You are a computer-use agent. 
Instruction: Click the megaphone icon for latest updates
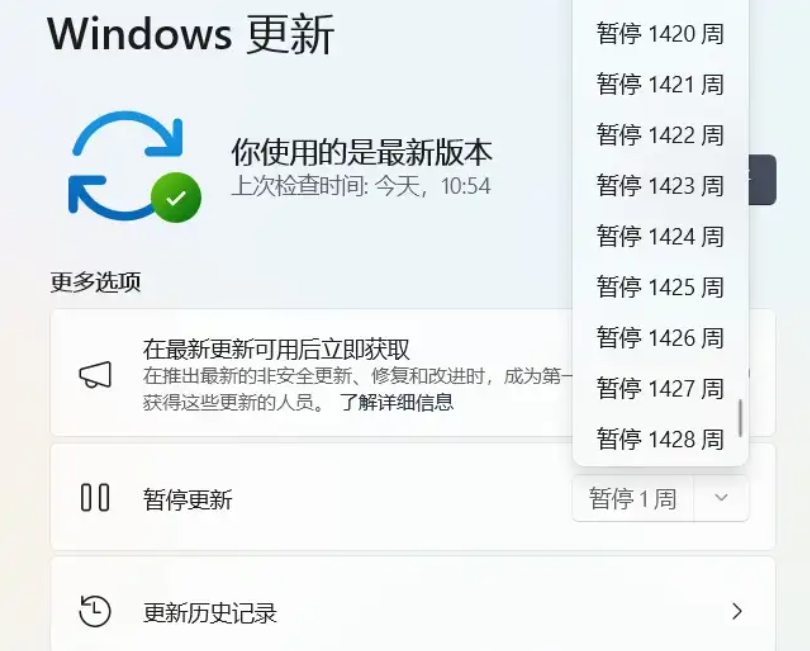pyautogui.click(x=95, y=374)
